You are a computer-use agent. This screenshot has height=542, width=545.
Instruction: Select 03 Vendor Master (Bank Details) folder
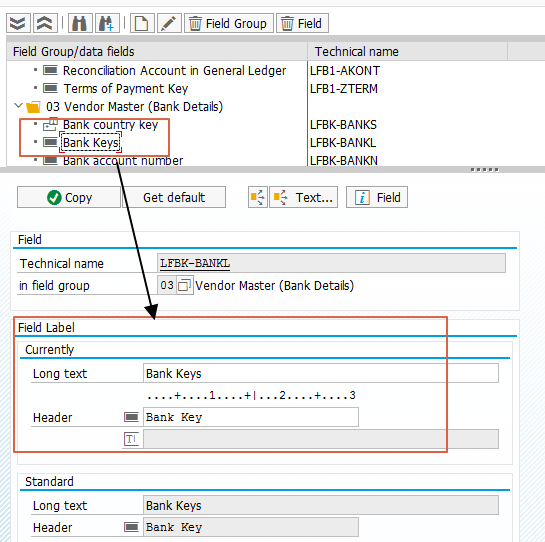[134, 106]
